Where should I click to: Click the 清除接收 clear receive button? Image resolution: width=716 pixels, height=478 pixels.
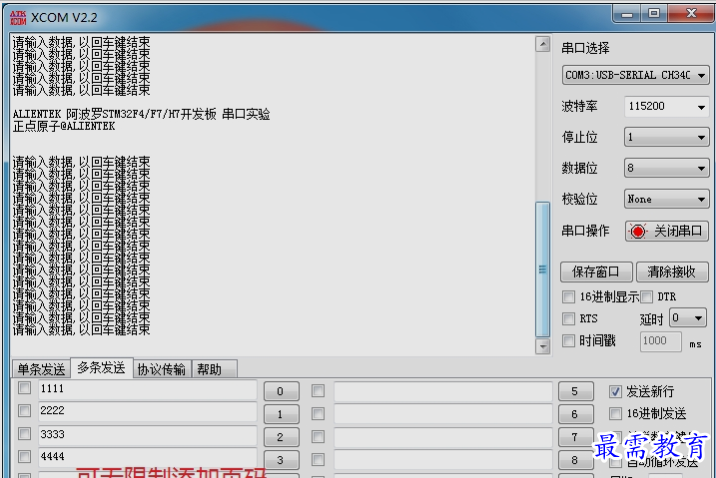pos(672,272)
